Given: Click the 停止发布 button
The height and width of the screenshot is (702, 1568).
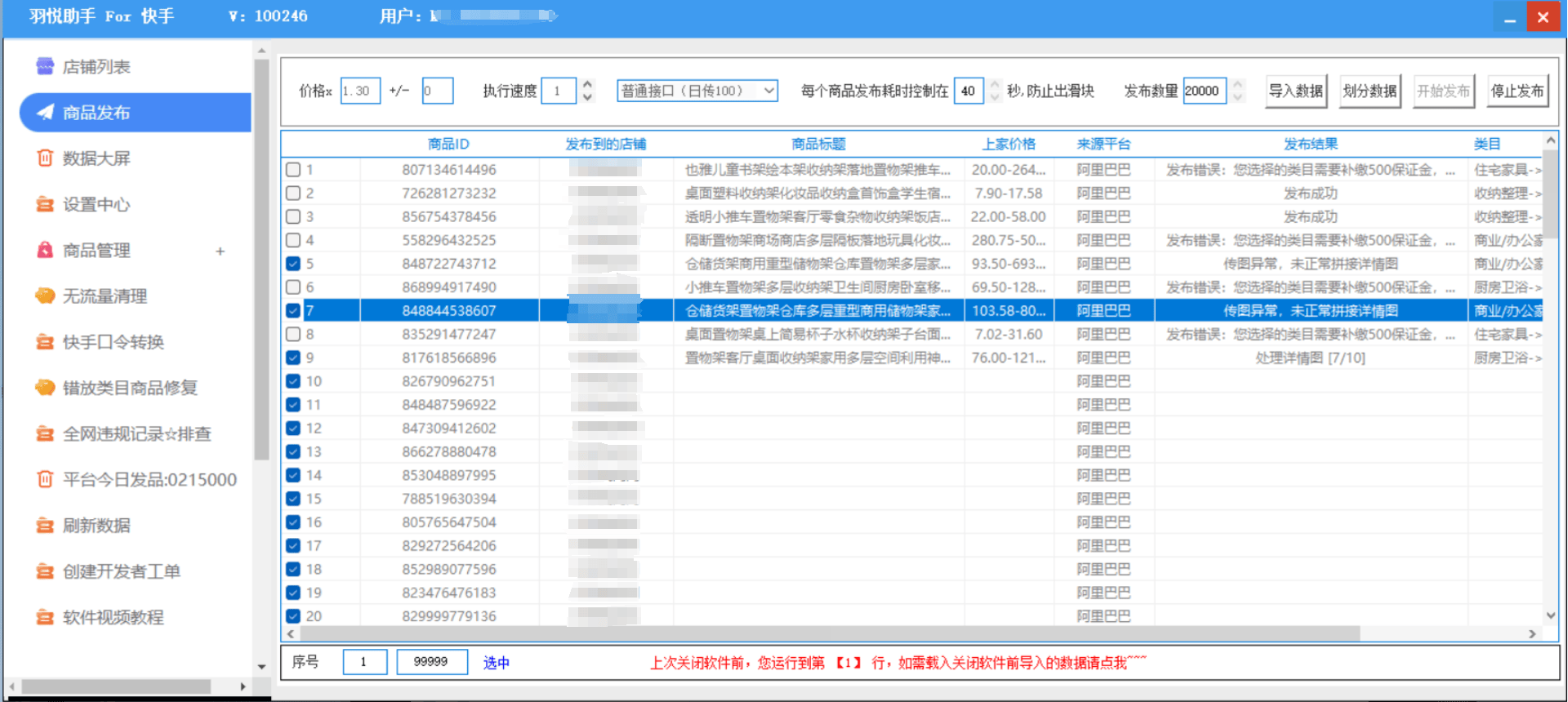Looking at the screenshot, I should point(1517,91).
